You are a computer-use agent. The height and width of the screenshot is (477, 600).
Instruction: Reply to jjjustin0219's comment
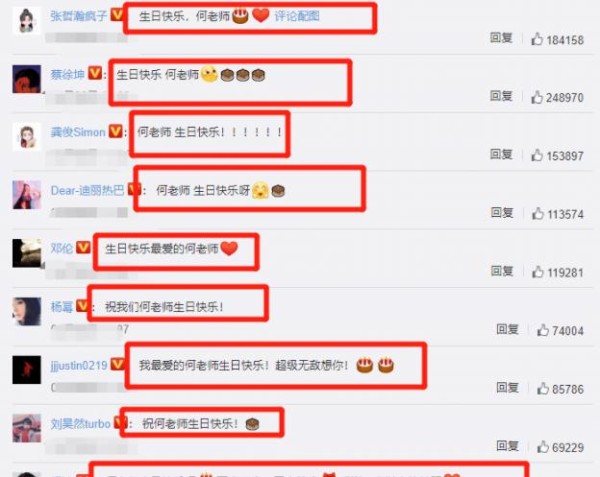[507, 387]
